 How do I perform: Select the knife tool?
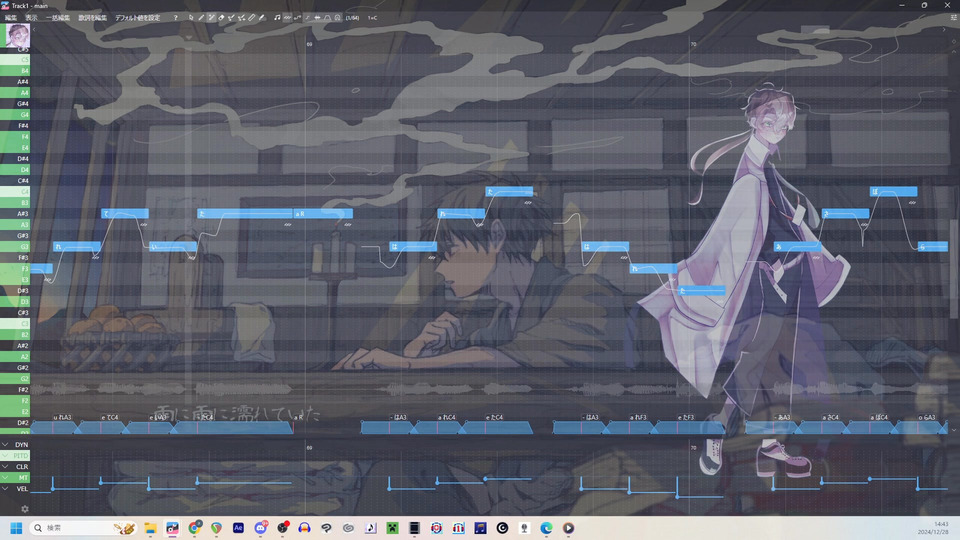[252, 18]
